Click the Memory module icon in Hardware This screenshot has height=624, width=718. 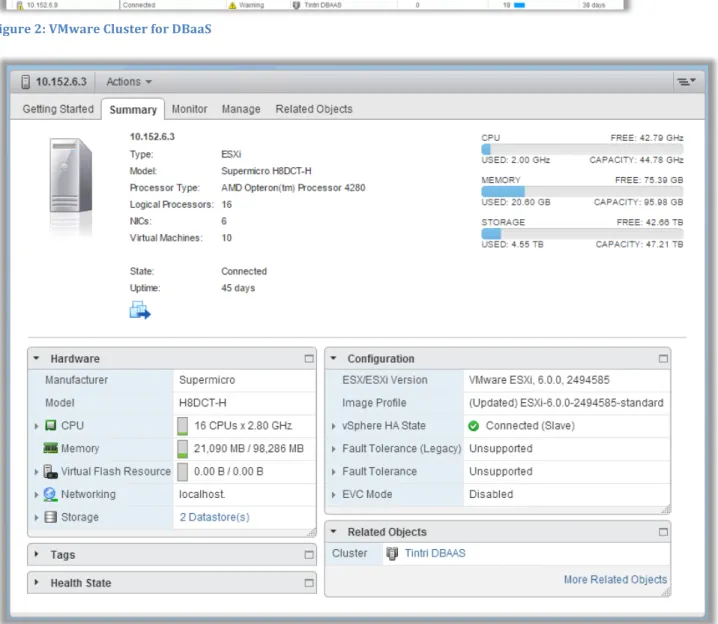coord(50,448)
